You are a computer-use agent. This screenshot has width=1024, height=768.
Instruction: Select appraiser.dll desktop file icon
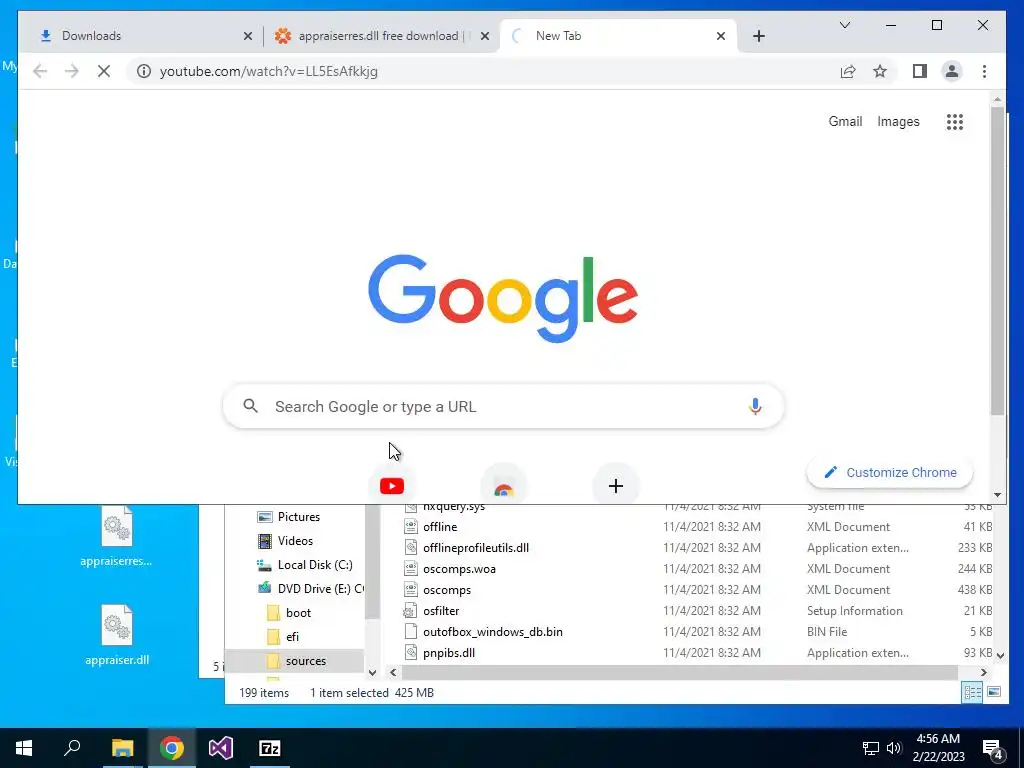117,635
